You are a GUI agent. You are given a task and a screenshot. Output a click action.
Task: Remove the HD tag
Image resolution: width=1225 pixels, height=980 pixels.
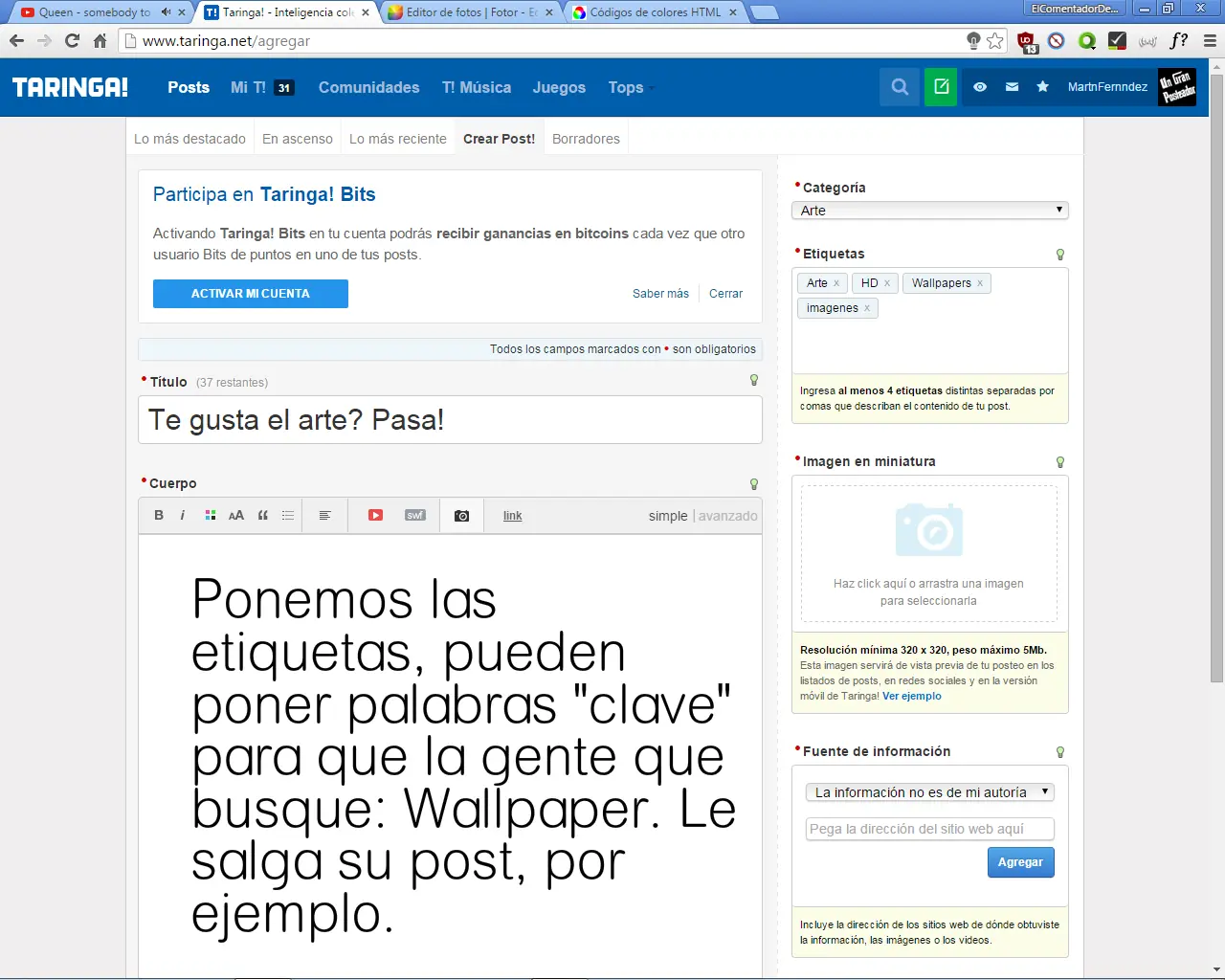click(887, 283)
